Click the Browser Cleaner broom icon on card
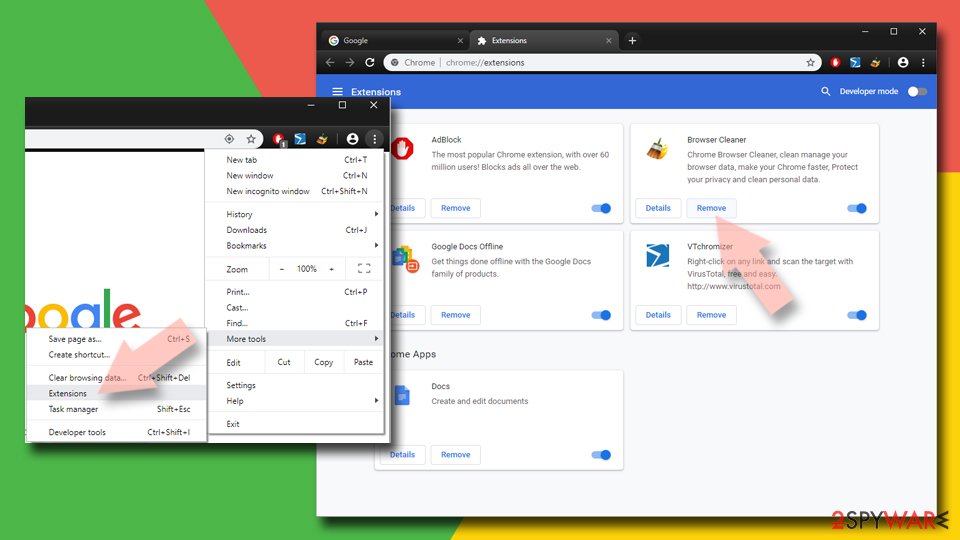Screen dimensions: 960x540 click(x=658, y=149)
